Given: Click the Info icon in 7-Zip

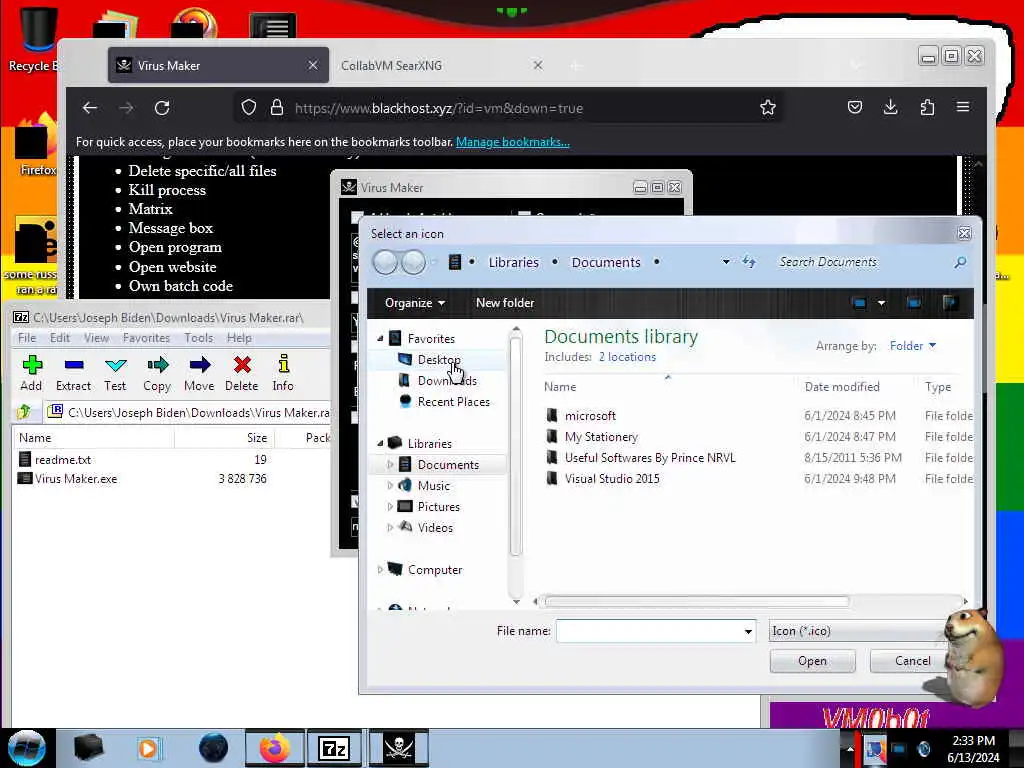Looking at the screenshot, I should pos(283,364).
